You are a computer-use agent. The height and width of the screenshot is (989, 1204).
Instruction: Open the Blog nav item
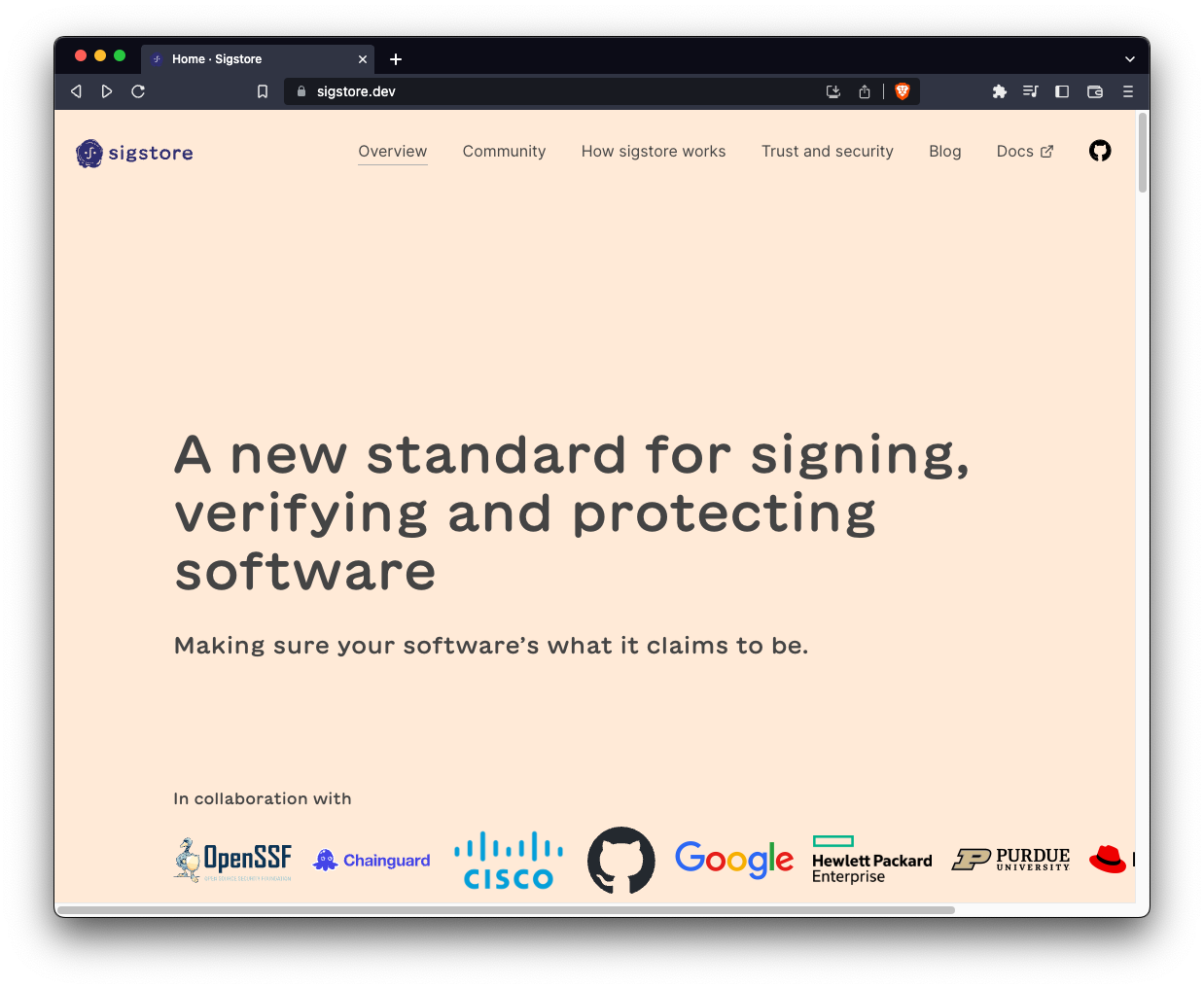coord(945,152)
